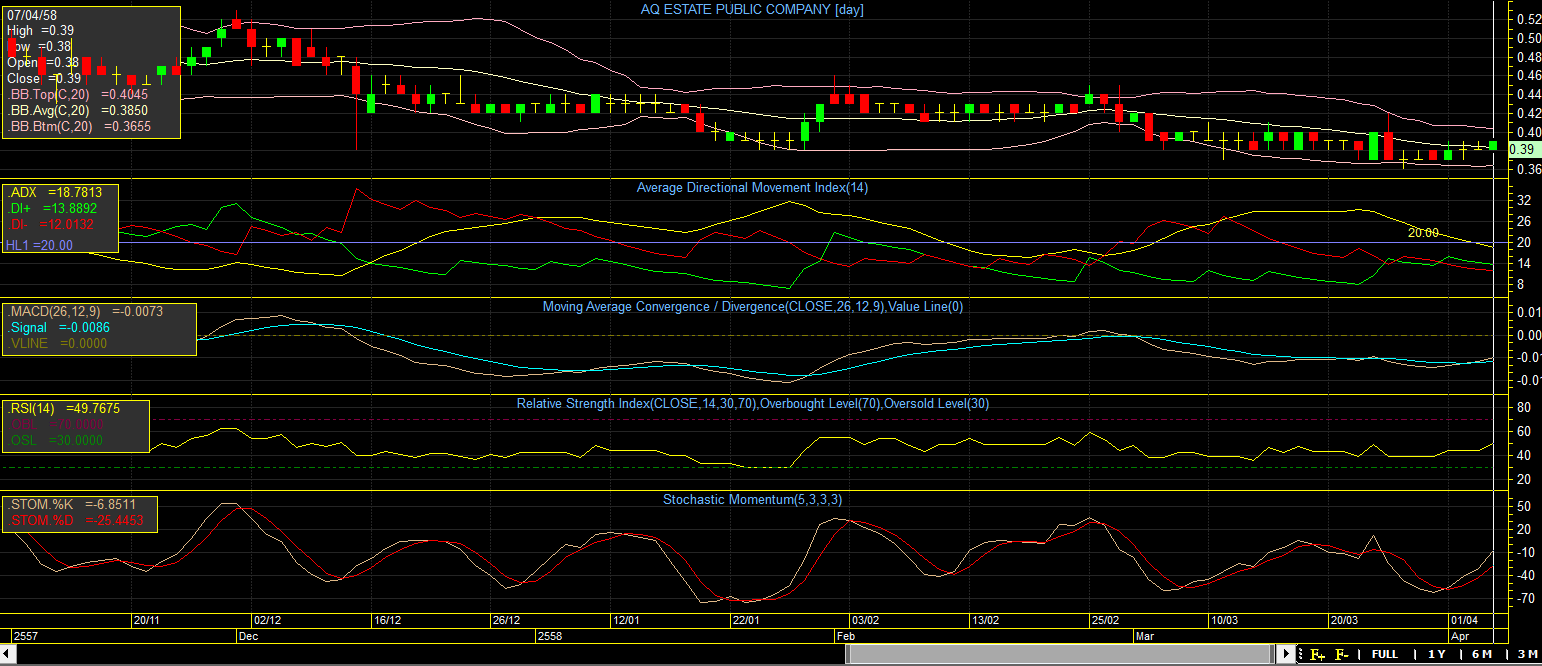This screenshot has width=1542, height=666.
Task: Click the F- zoom out icon
Action: point(1342,655)
